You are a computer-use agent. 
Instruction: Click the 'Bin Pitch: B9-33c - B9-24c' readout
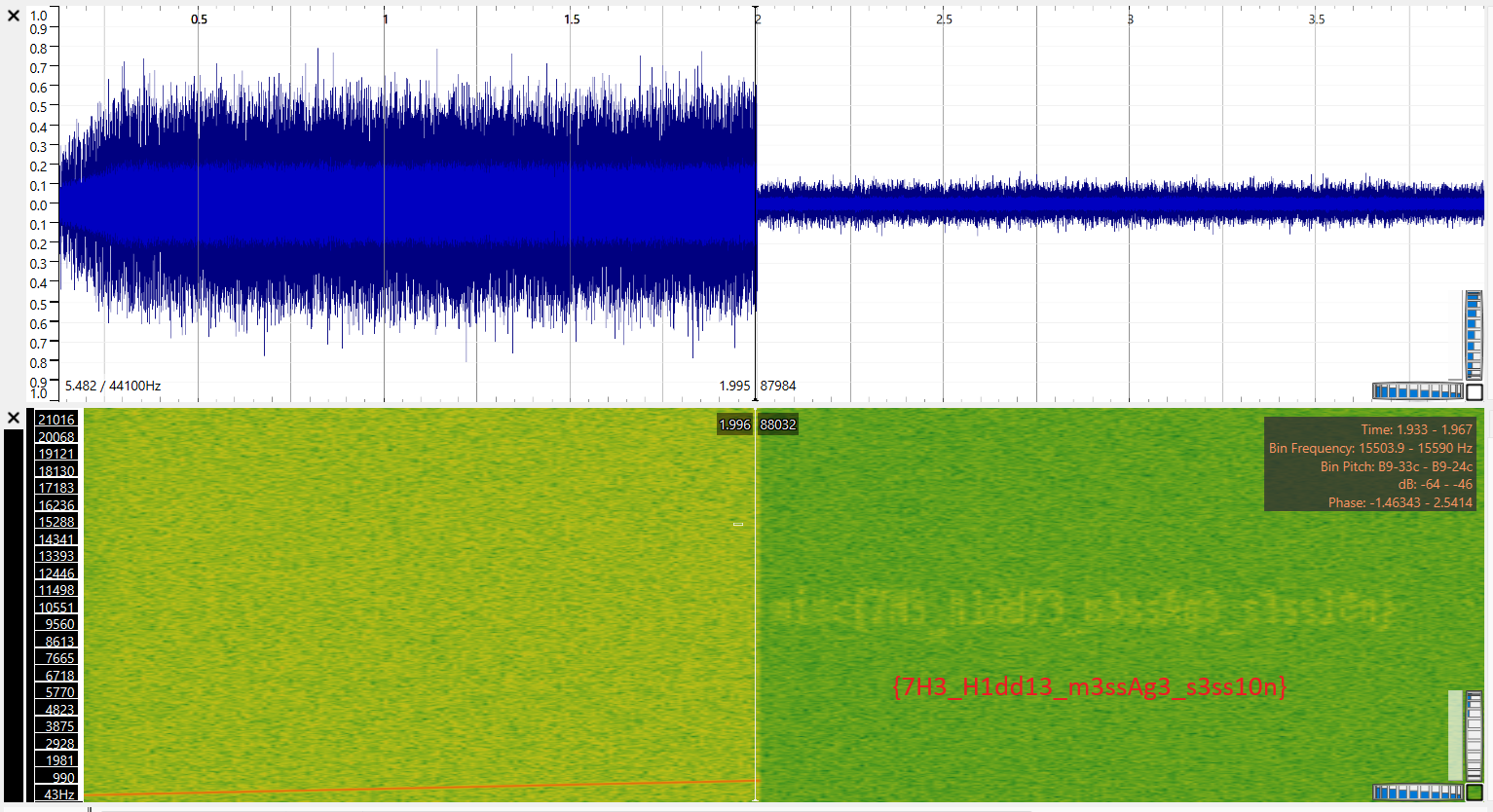tap(1397, 466)
